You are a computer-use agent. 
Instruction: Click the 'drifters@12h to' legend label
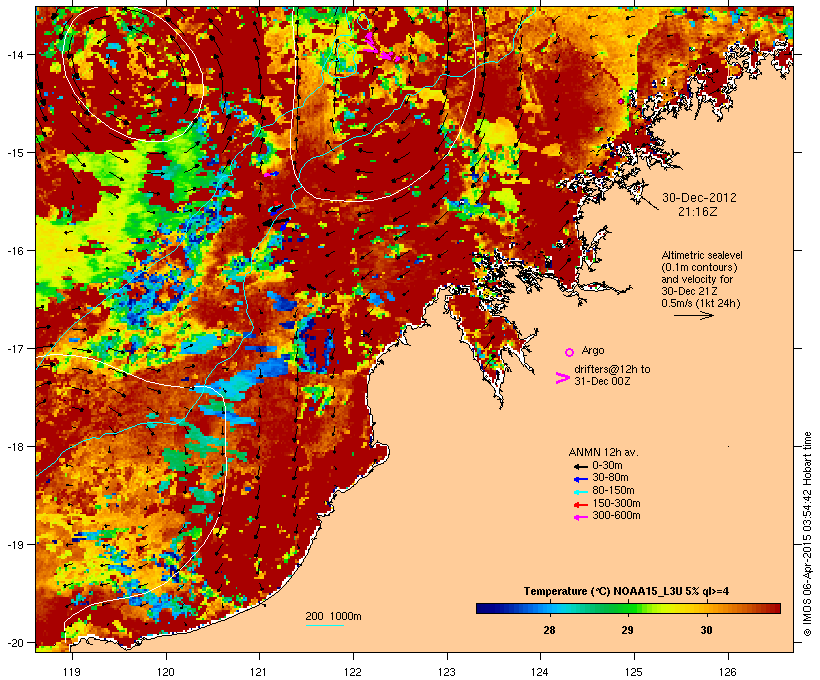612,369
